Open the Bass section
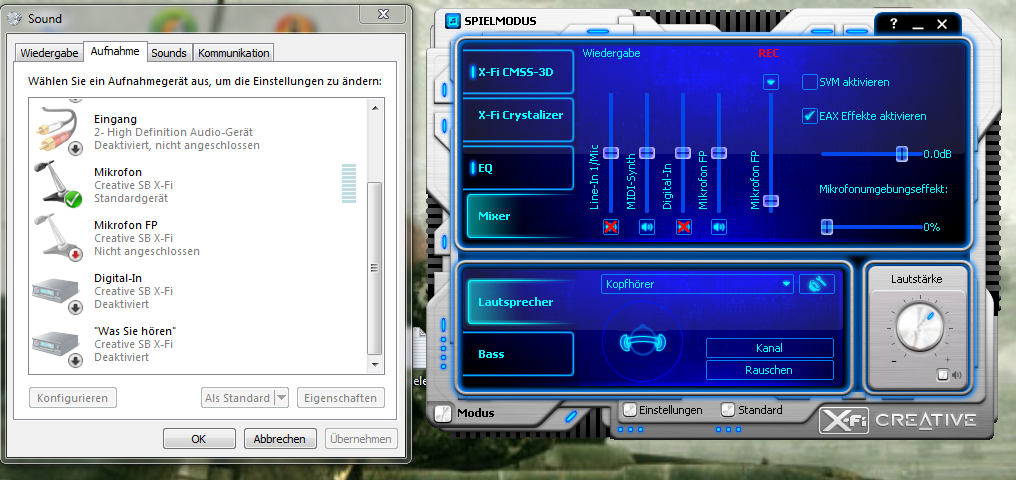This screenshot has width=1016, height=480. (x=520, y=354)
